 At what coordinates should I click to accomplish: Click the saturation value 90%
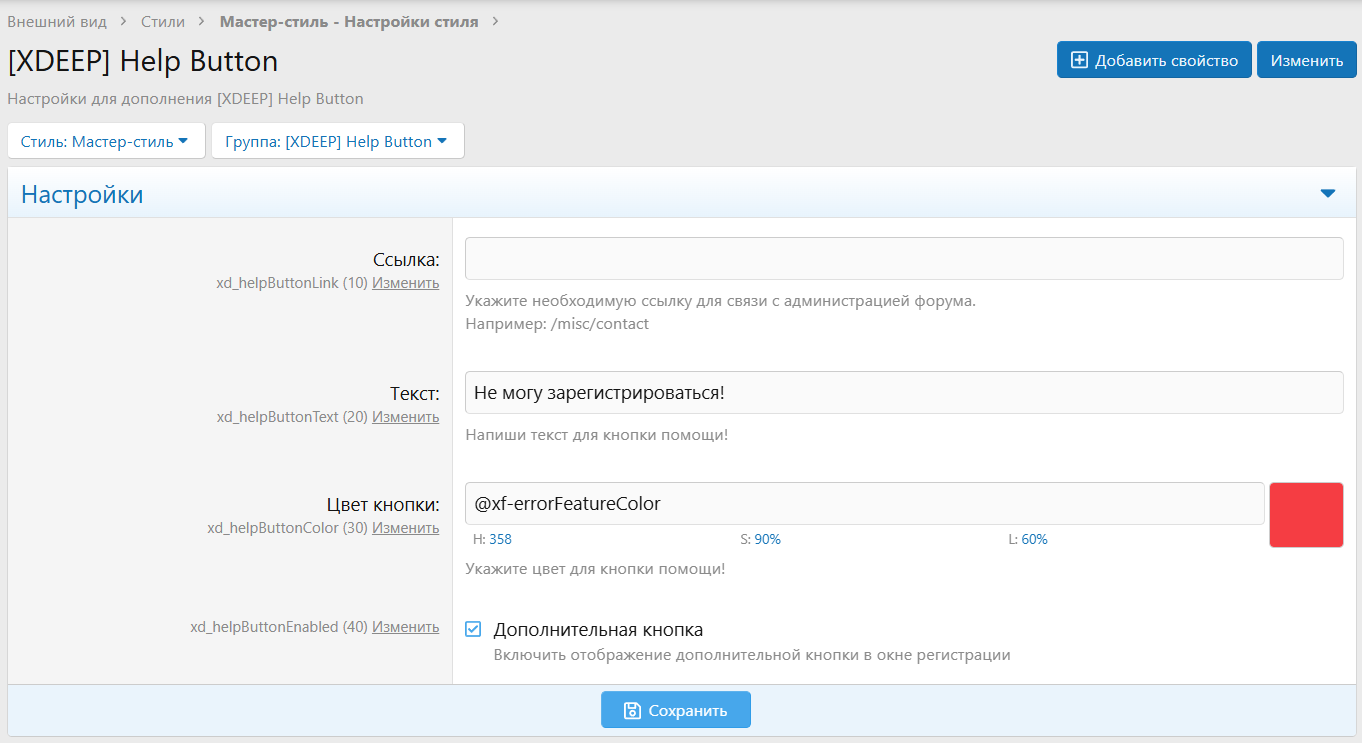tap(767, 539)
